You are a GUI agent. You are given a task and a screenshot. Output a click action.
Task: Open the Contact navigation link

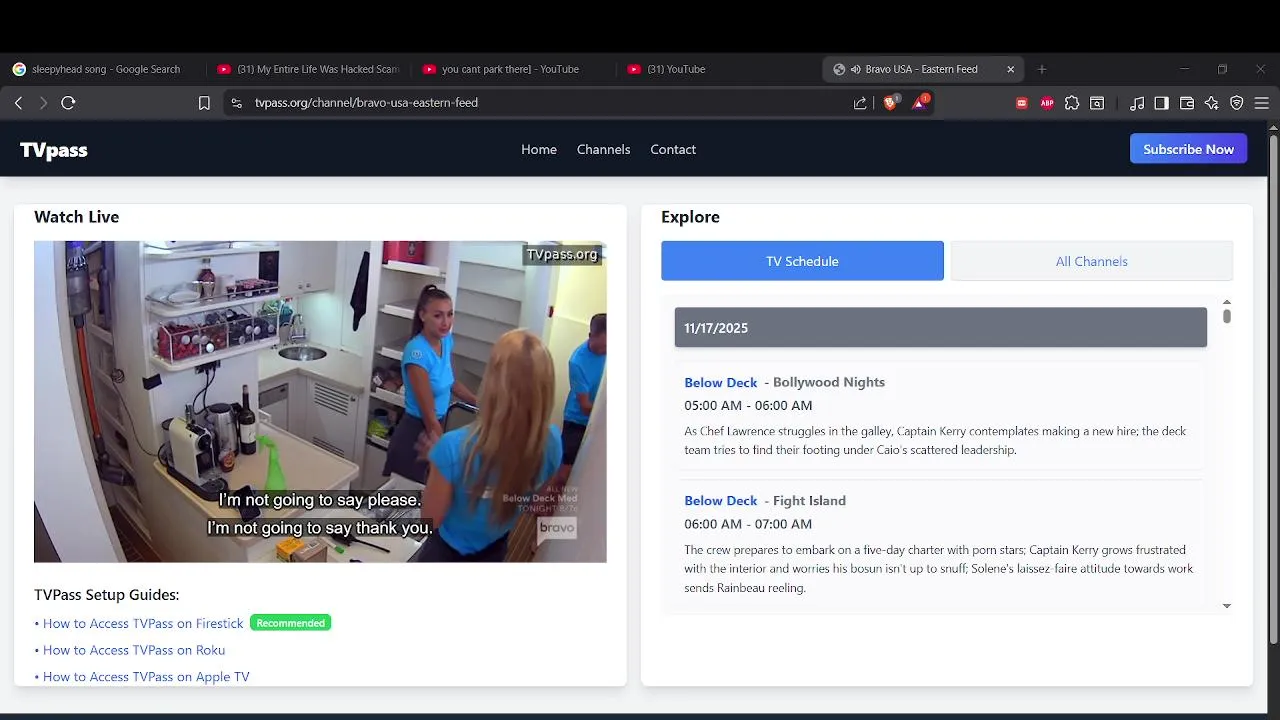click(x=673, y=149)
